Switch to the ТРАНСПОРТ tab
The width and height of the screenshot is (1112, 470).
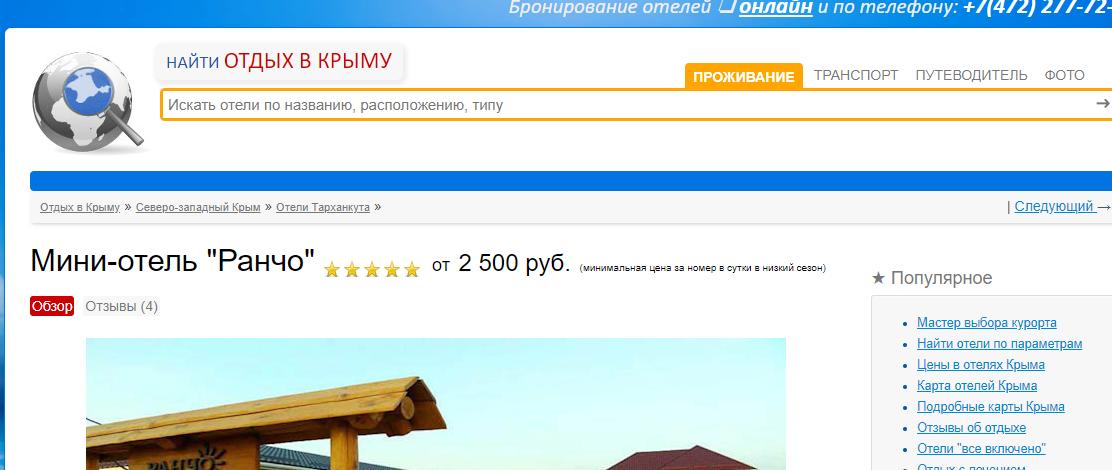[856, 75]
